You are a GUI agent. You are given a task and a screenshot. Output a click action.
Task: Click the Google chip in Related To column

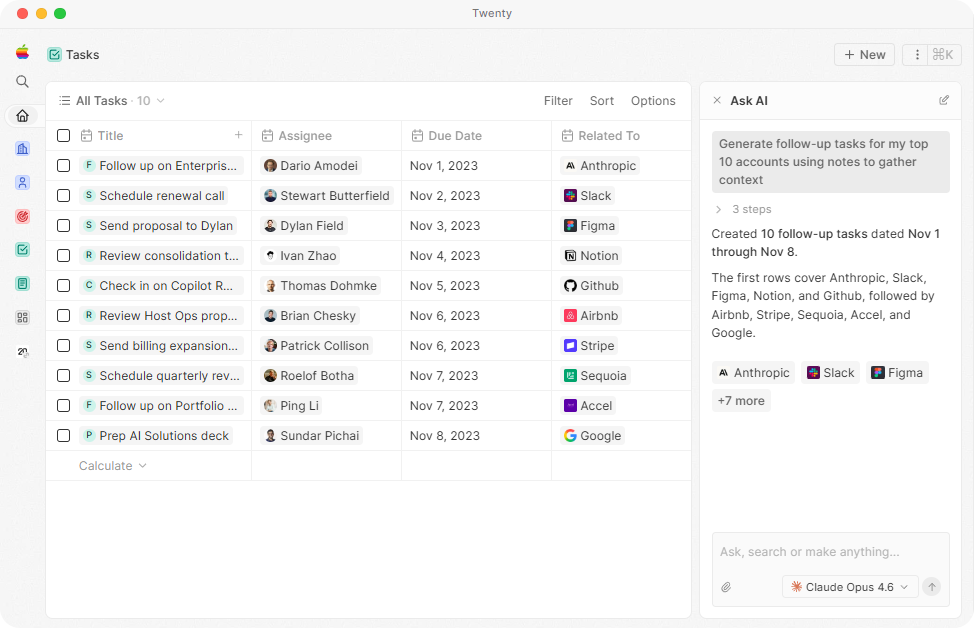[593, 435]
